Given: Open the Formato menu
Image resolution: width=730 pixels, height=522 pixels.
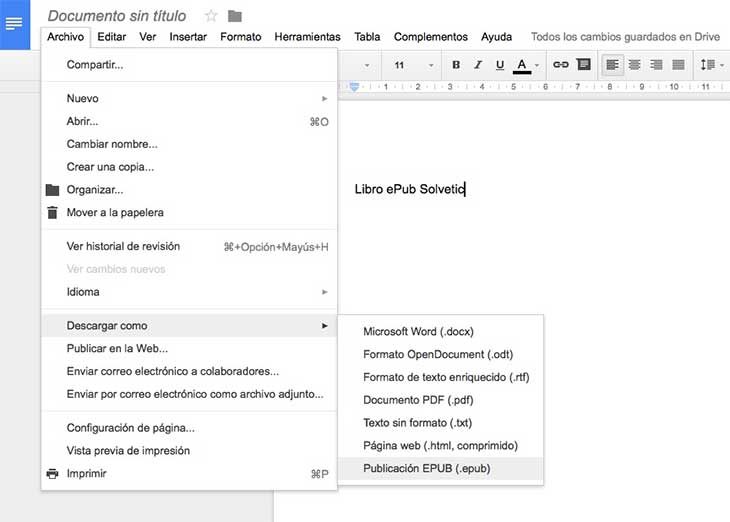Looking at the screenshot, I should 241,37.
